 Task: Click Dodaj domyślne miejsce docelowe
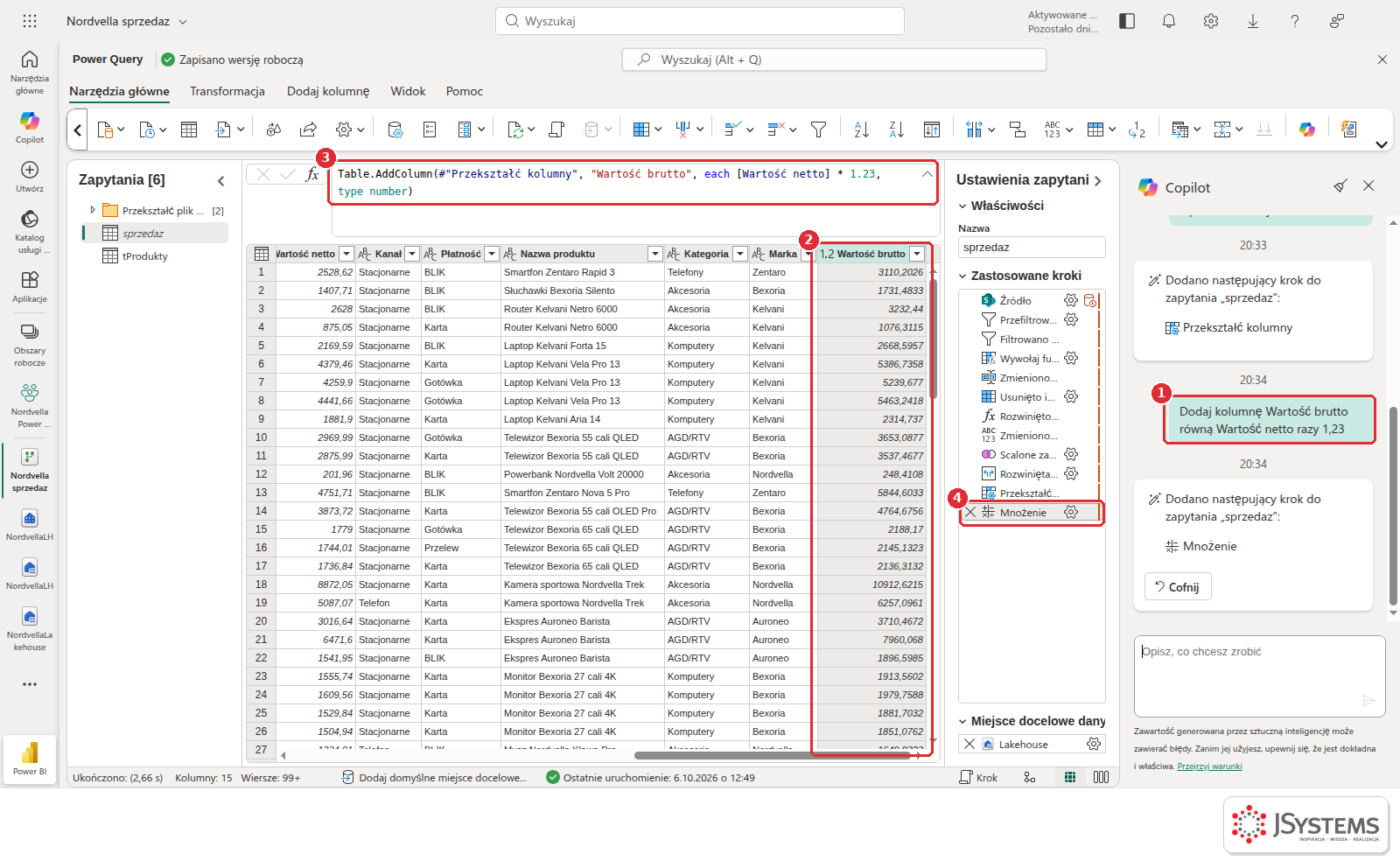(x=435, y=777)
